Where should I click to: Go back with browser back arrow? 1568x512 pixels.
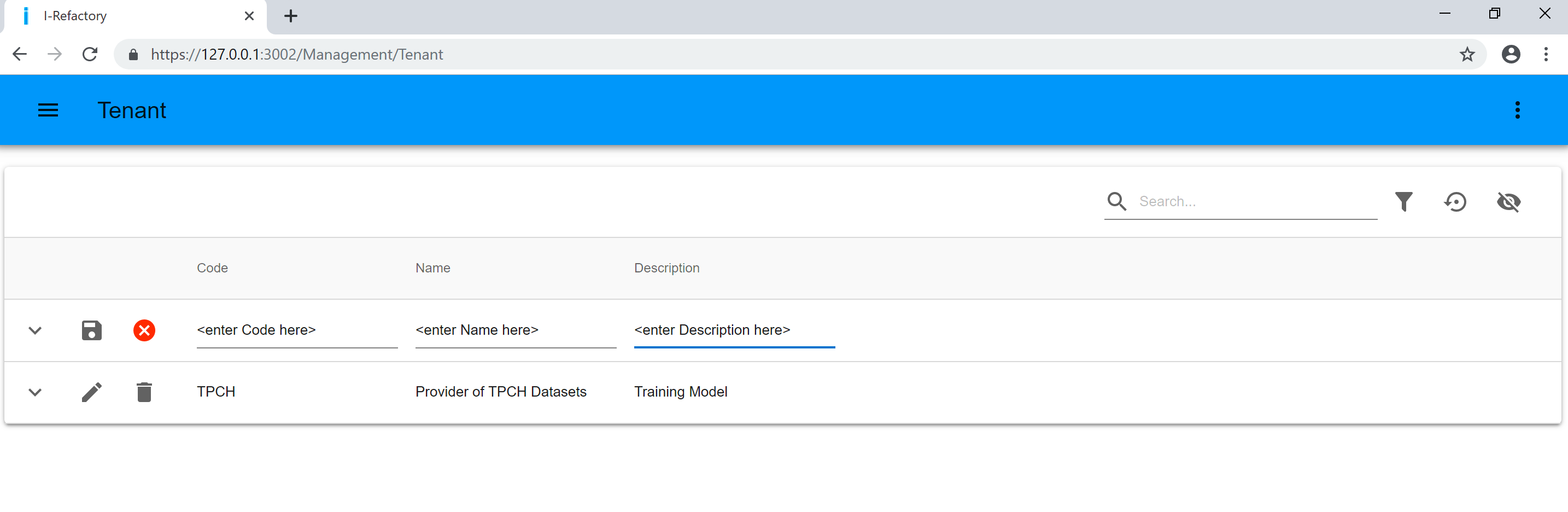[x=20, y=54]
